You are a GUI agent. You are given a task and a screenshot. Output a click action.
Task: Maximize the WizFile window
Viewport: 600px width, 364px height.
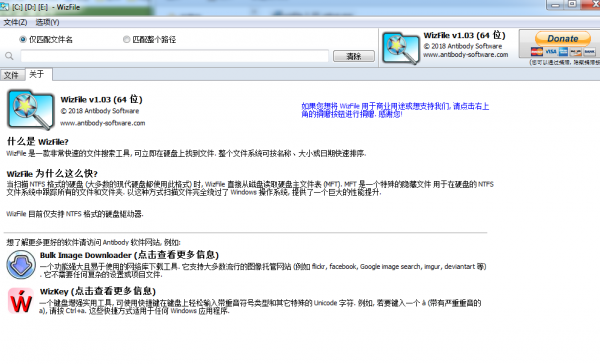point(572,5)
